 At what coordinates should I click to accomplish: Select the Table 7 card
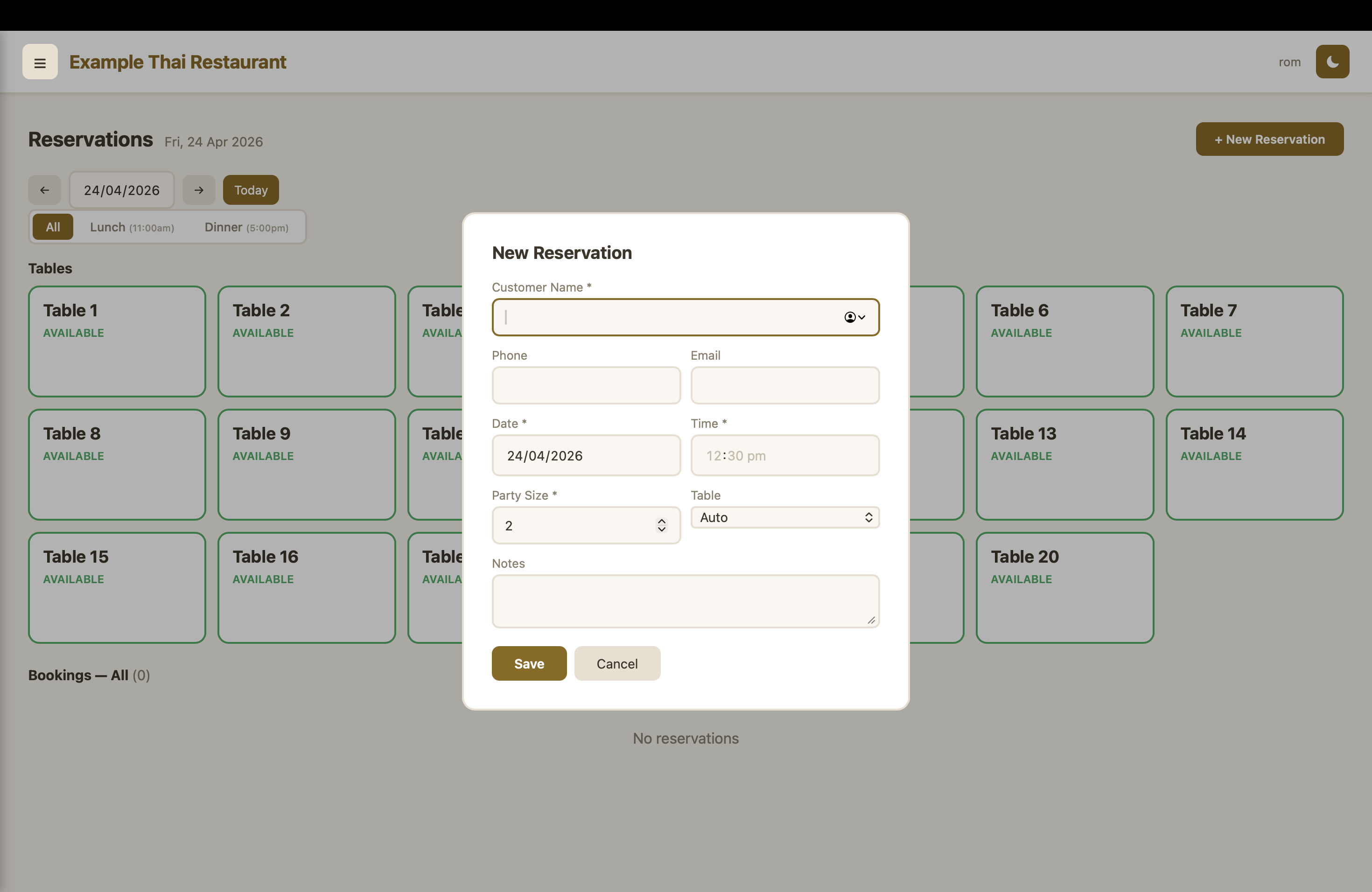pos(1254,341)
